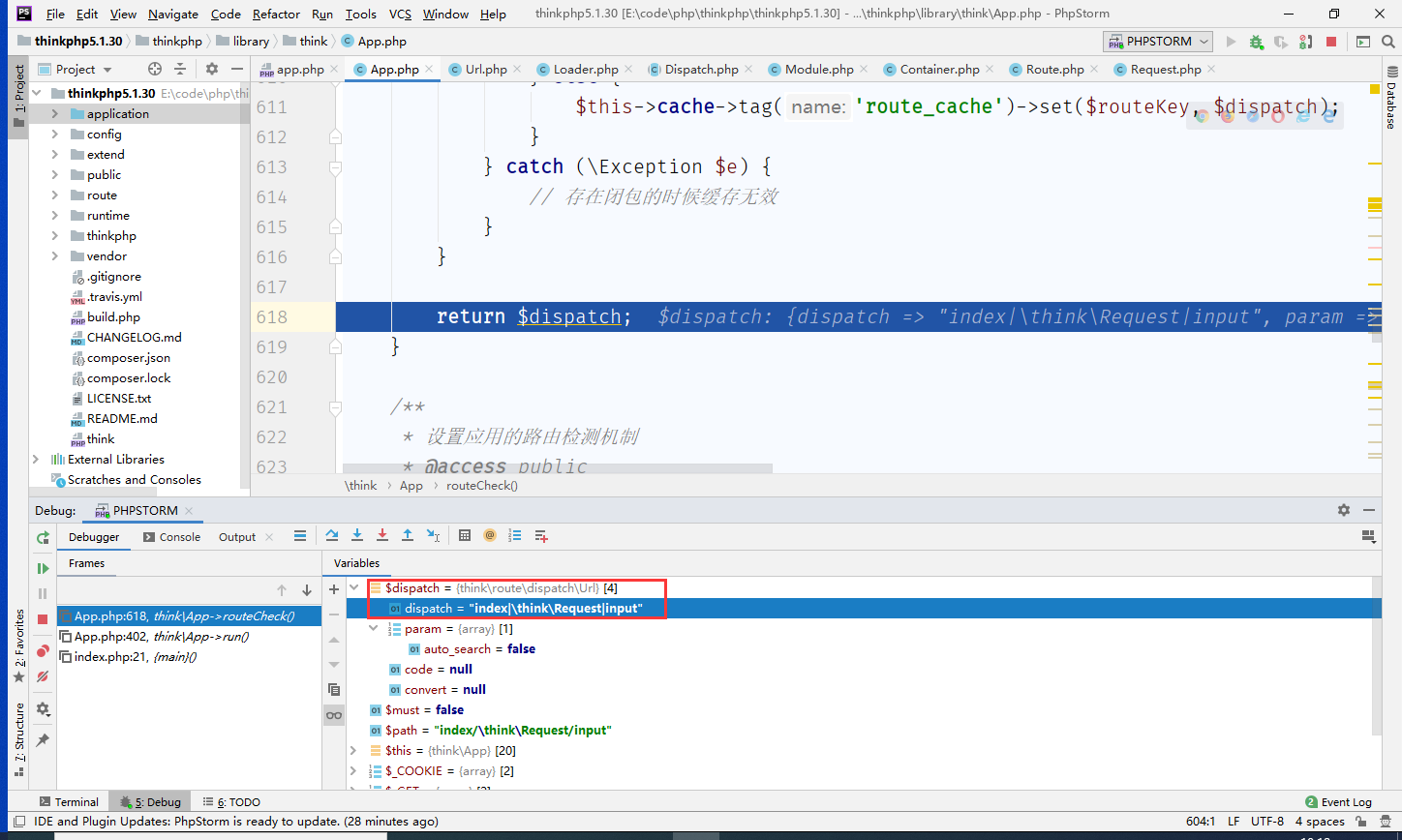Viewport: 1402px width, 840px height.
Task: Click the Step Into icon
Action: click(x=357, y=535)
